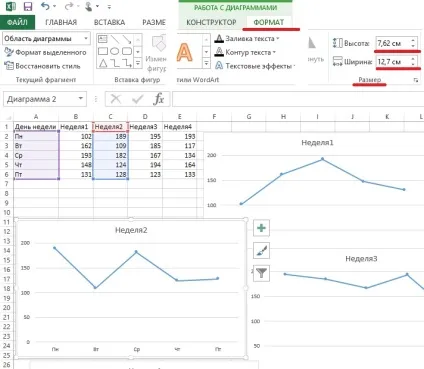Select the elbow arrow connector shape
The width and height of the screenshot is (424, 369).
tap(127, 63)
